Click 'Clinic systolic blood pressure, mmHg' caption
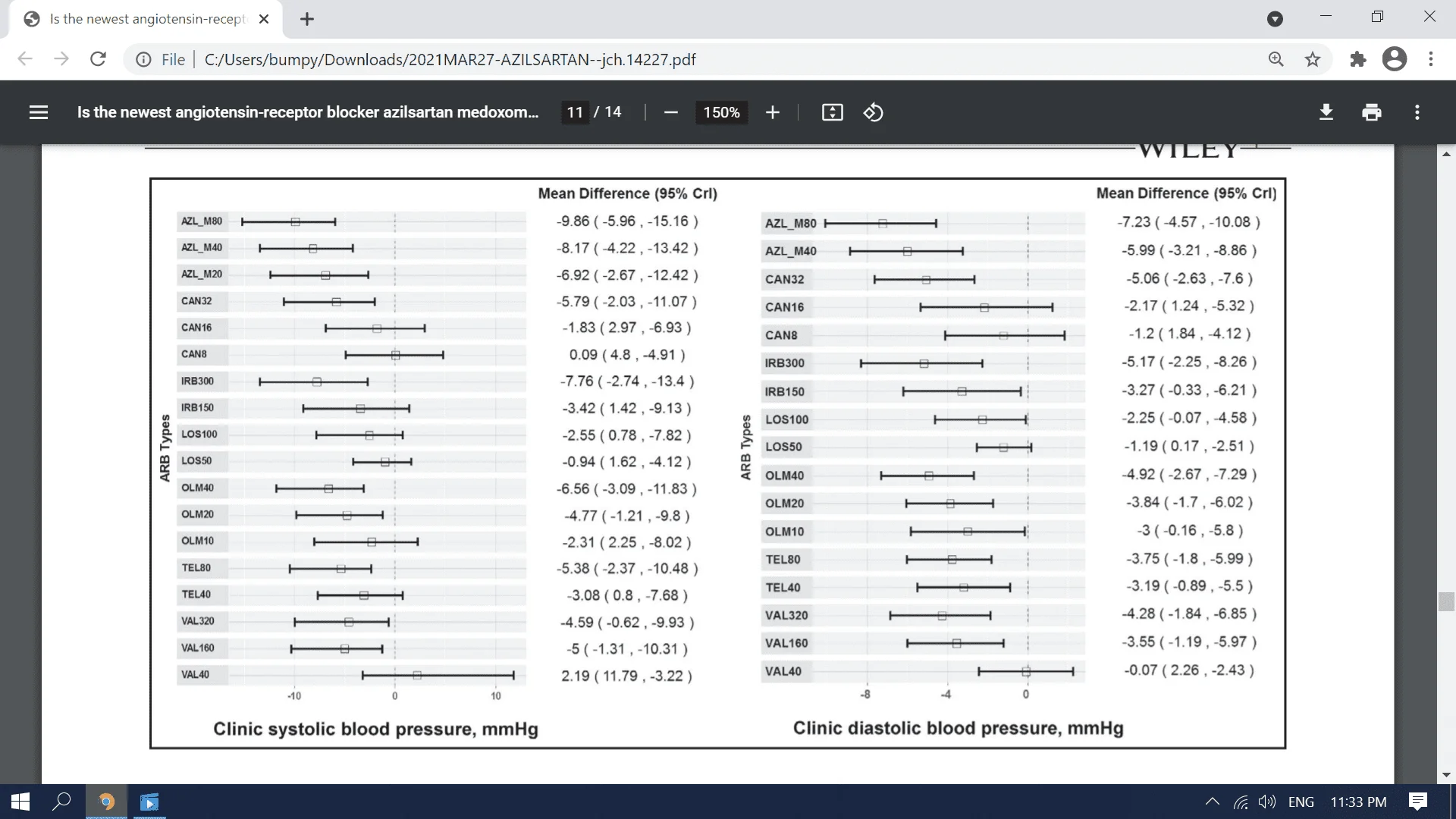The height and width of the screenshot is (819, 1456). (x=375, y=729)
